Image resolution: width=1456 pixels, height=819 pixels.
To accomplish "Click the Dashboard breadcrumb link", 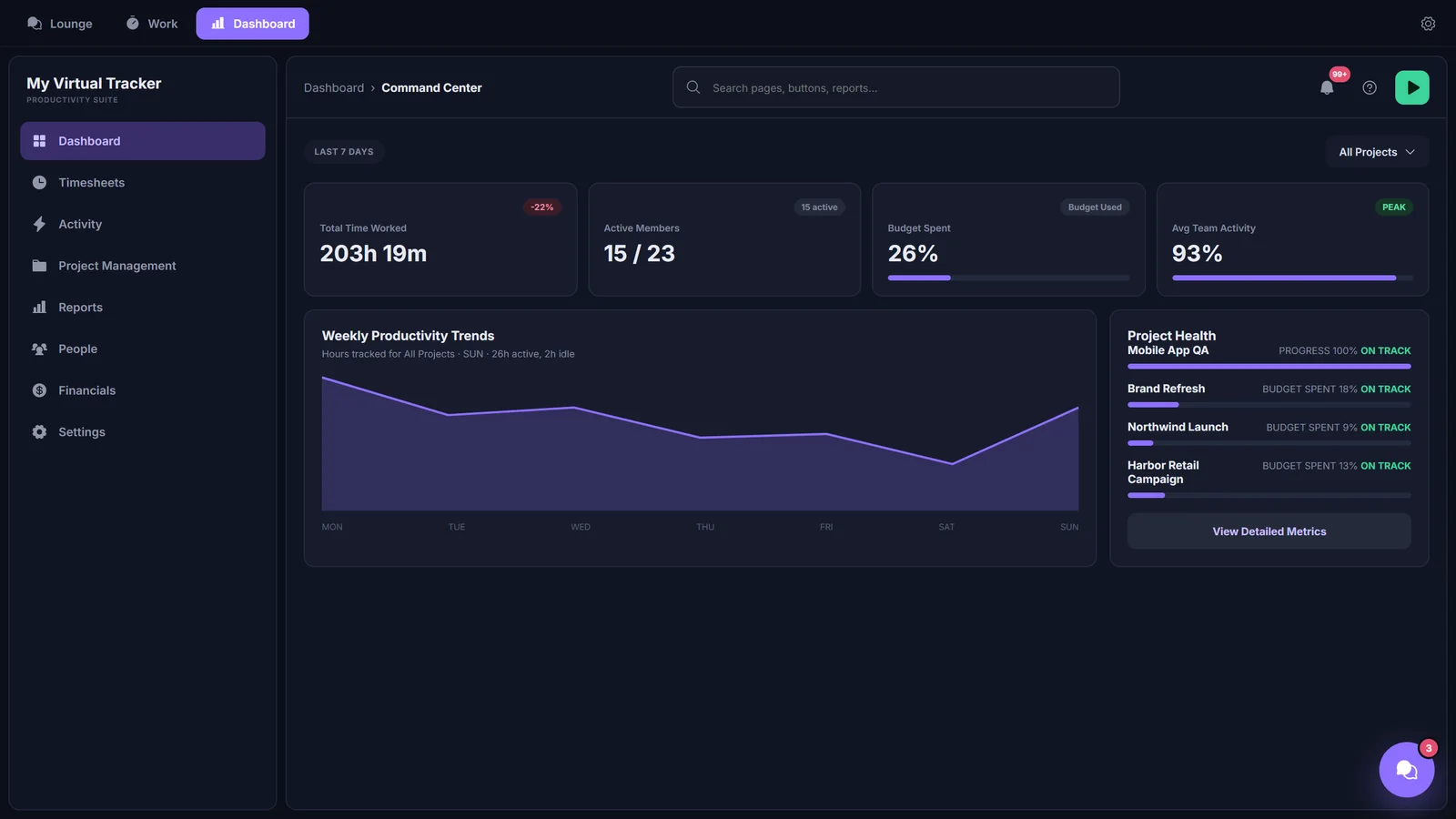I will click(334, 87).
